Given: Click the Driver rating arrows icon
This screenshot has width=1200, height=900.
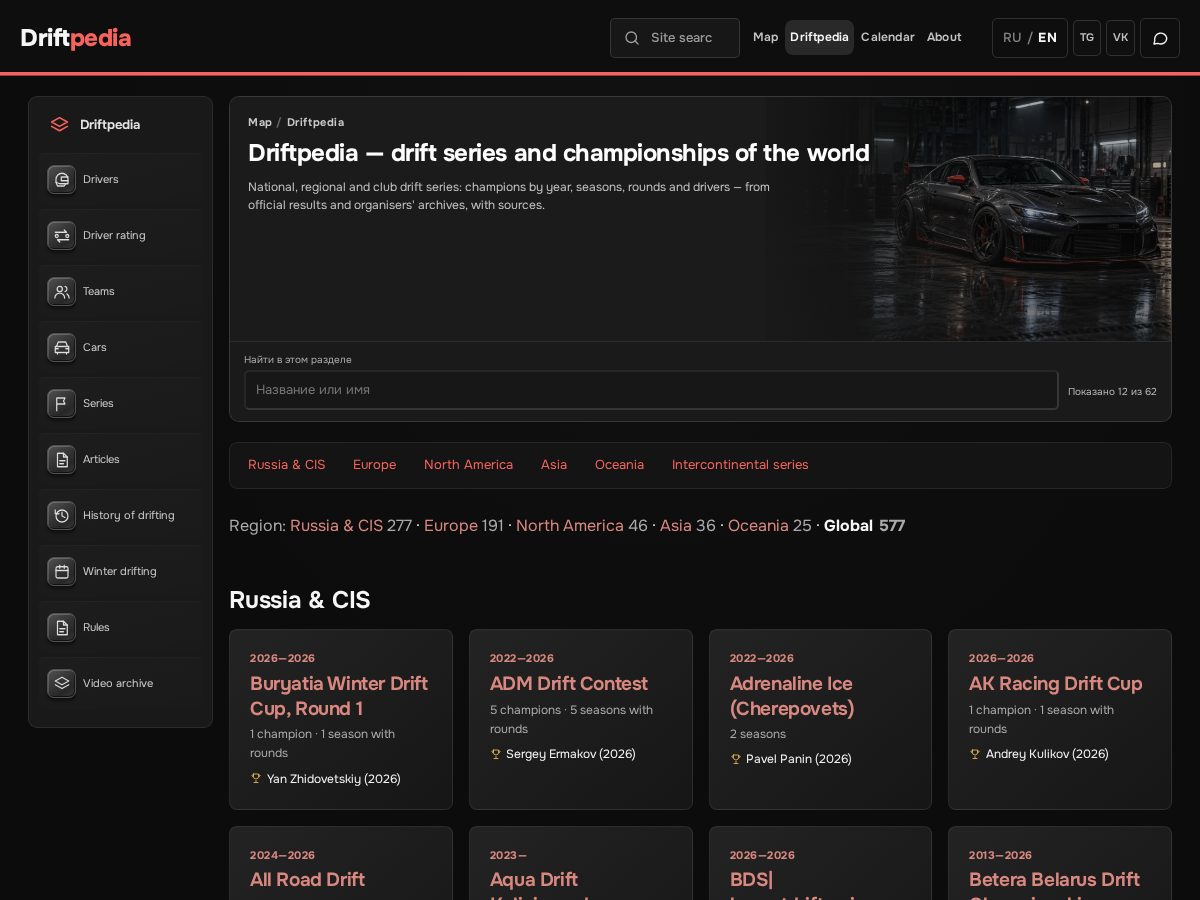Looking at the screenshot, I should coord(62,236).
